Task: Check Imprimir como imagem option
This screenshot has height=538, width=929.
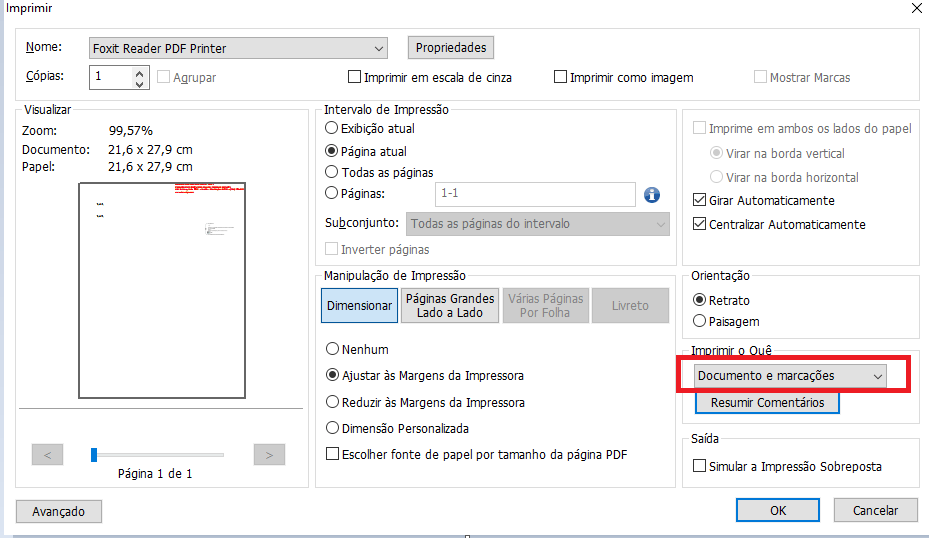Action: point(560,77)
